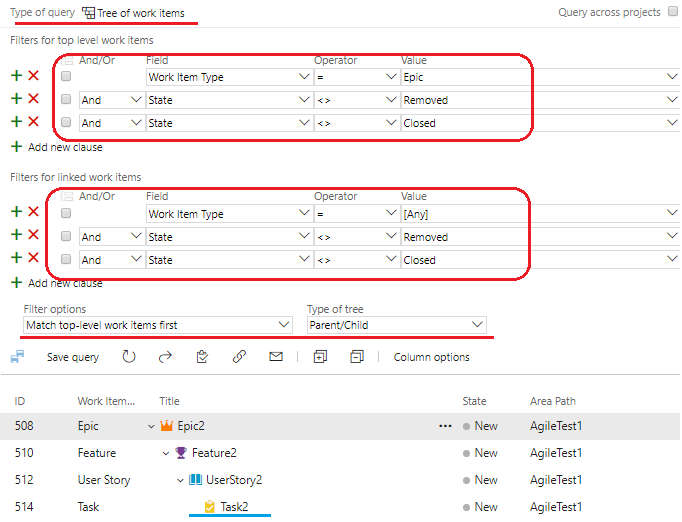Collapse all tree items with minus-box icon

click(357, 357)
